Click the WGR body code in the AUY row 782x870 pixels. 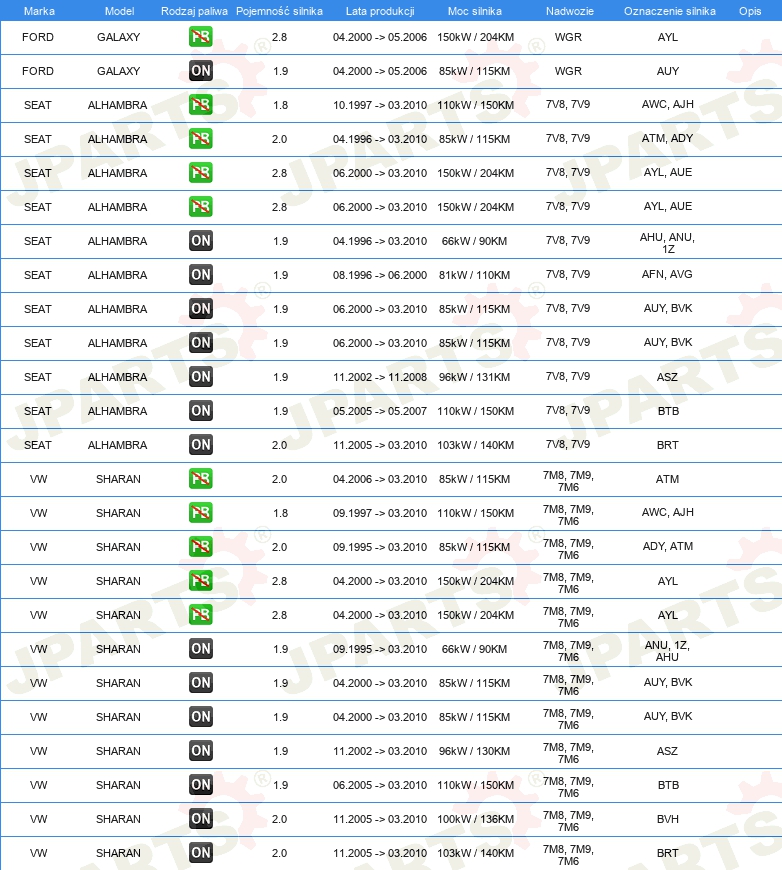tap(568, 71)
